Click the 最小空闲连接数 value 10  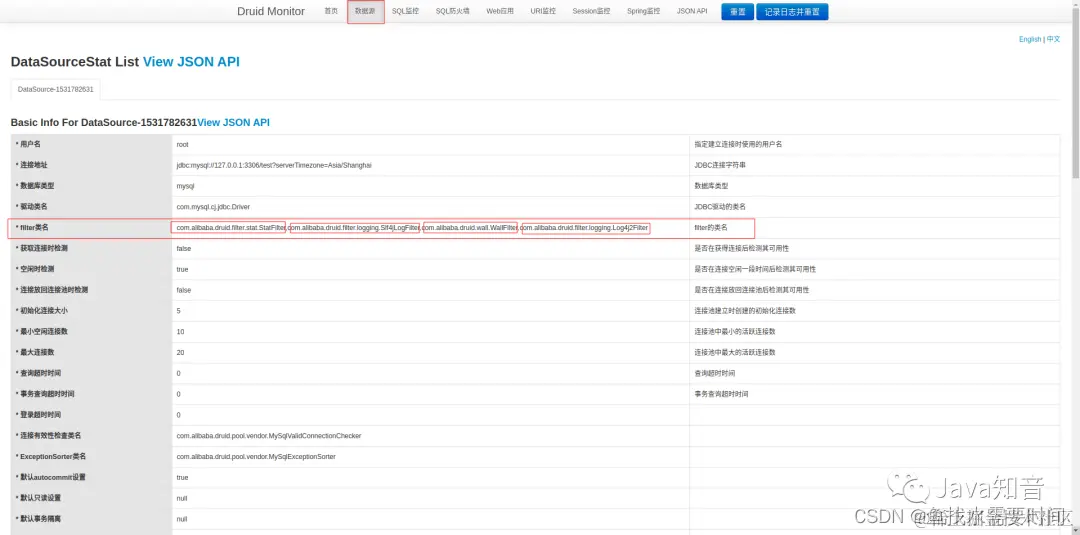pos(180,331)
